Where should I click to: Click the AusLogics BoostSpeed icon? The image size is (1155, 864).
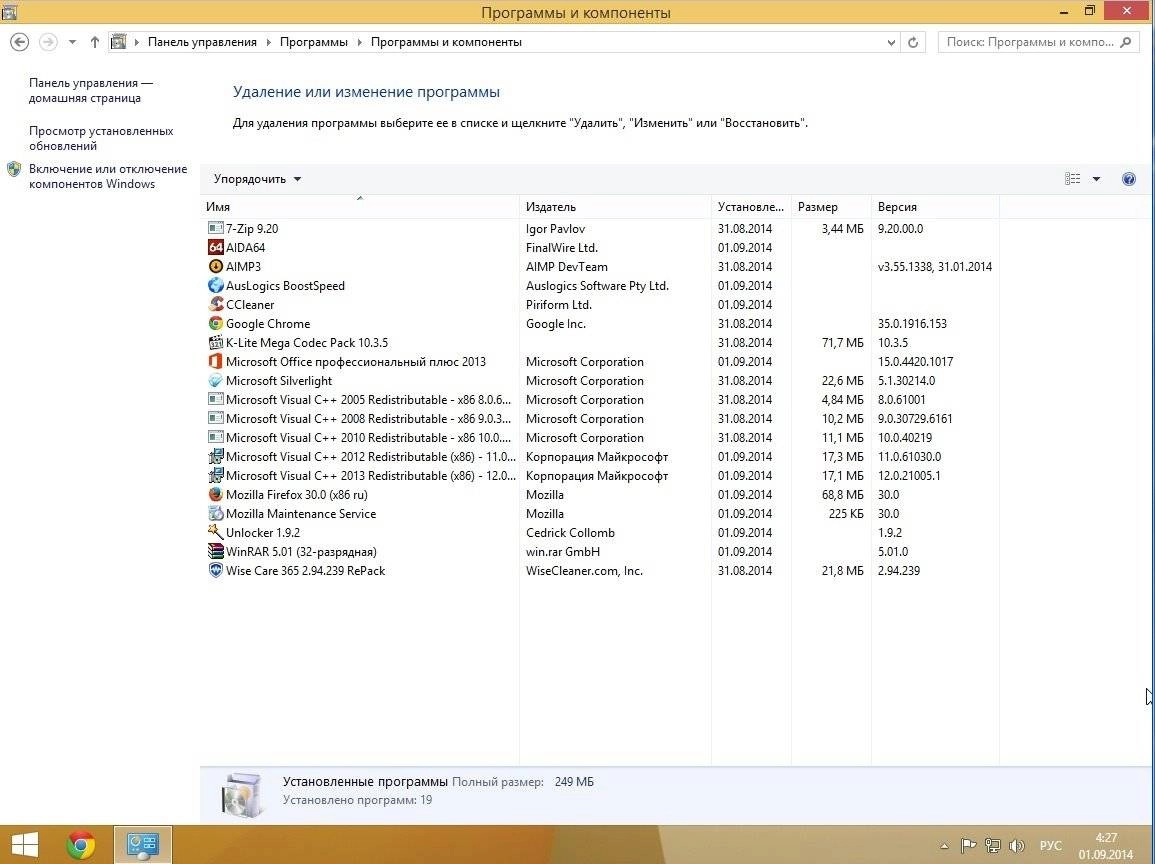[215, 285]
